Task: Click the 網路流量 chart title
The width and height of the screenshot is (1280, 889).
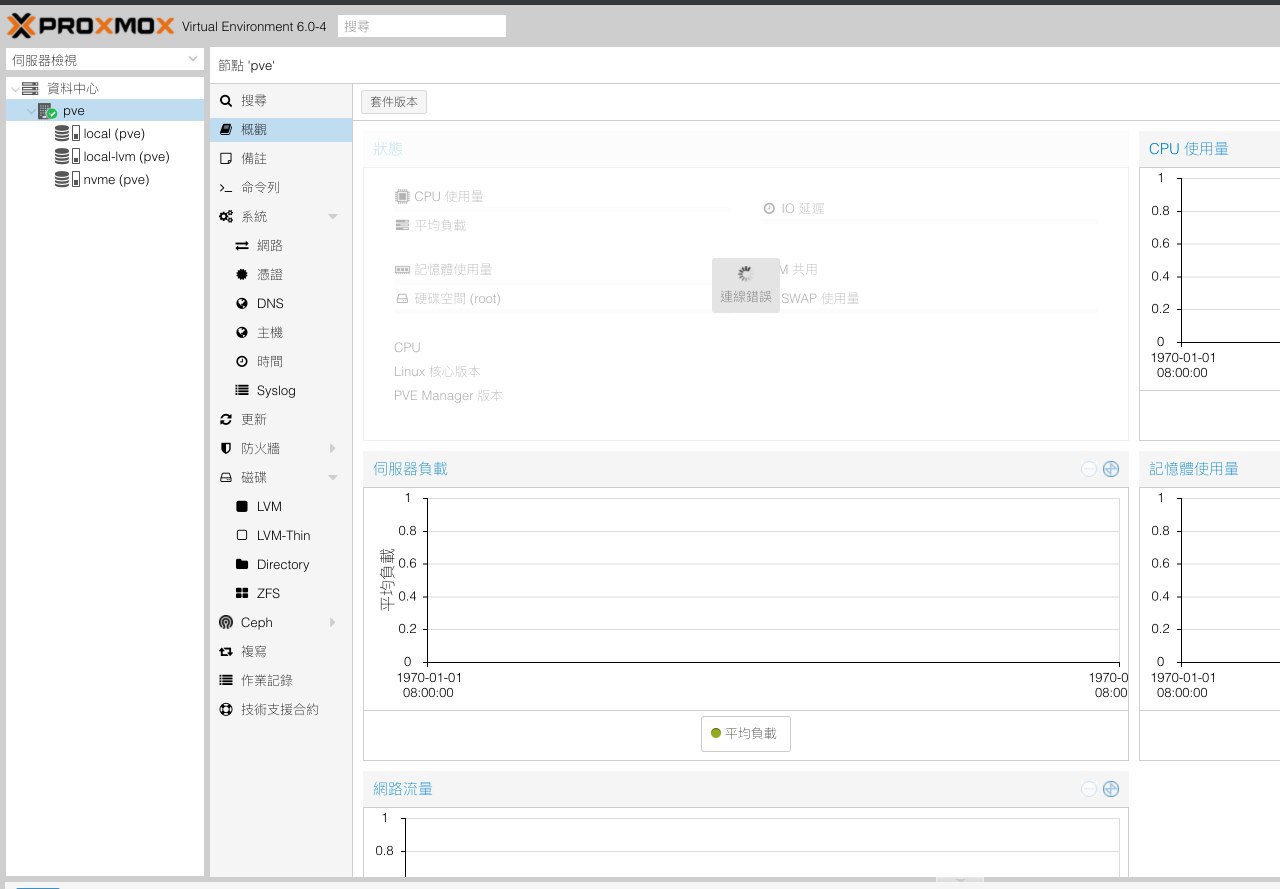Action: coord(403,789)
